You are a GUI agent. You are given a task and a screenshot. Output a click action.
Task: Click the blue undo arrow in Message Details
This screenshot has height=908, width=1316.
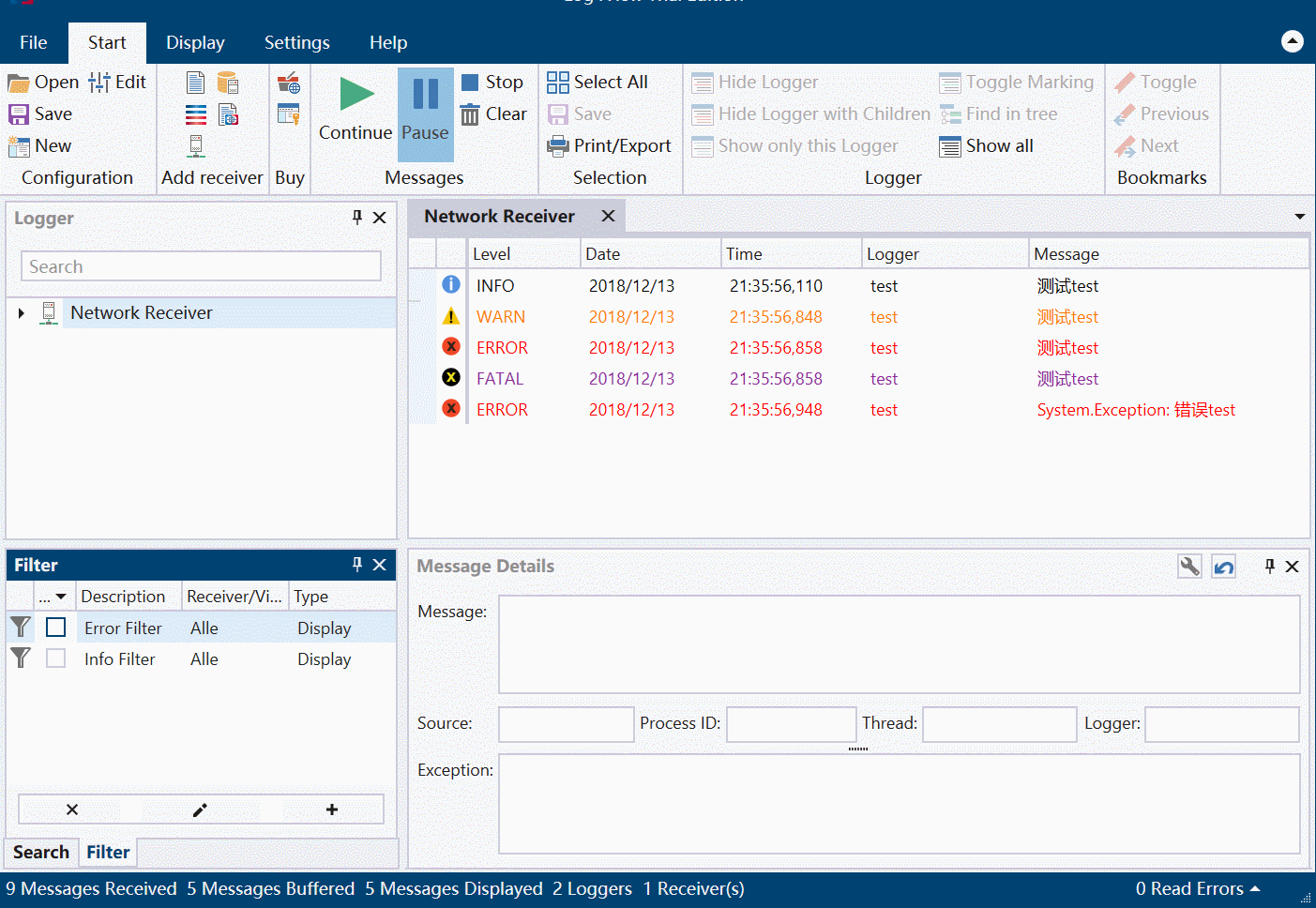tap(1224, 567)
